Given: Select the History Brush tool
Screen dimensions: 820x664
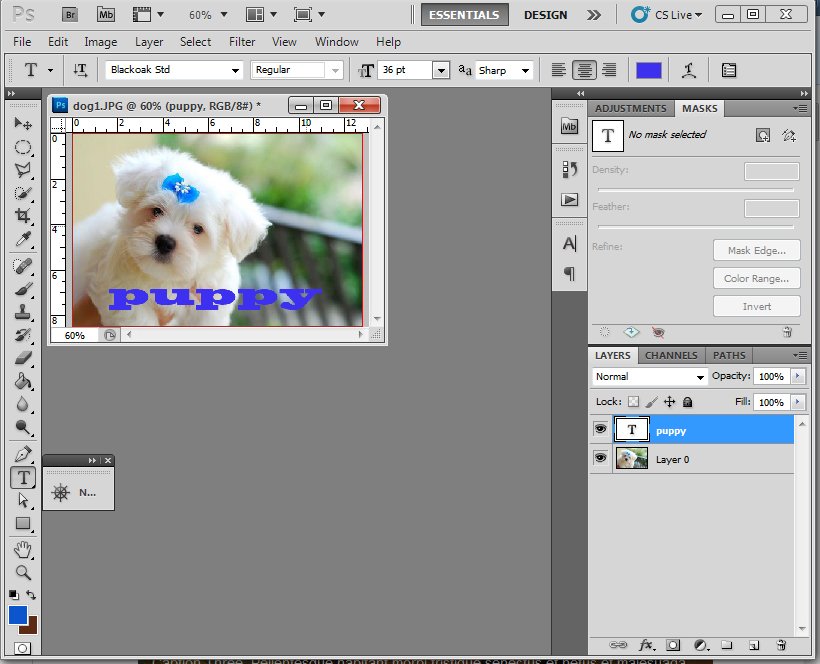Looking at the screenshot, I should click(22, 335).
